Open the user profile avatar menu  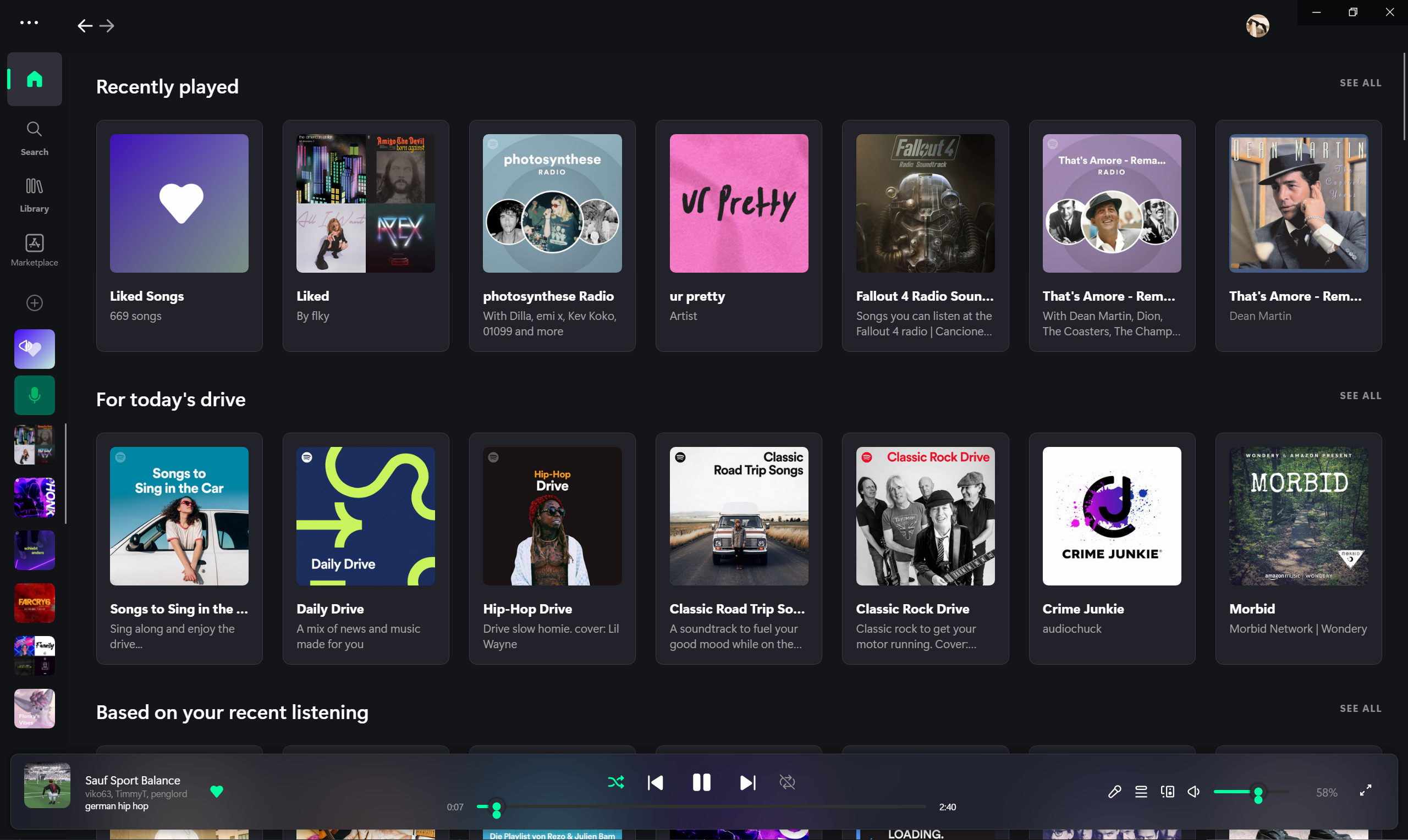(1257, 25)
